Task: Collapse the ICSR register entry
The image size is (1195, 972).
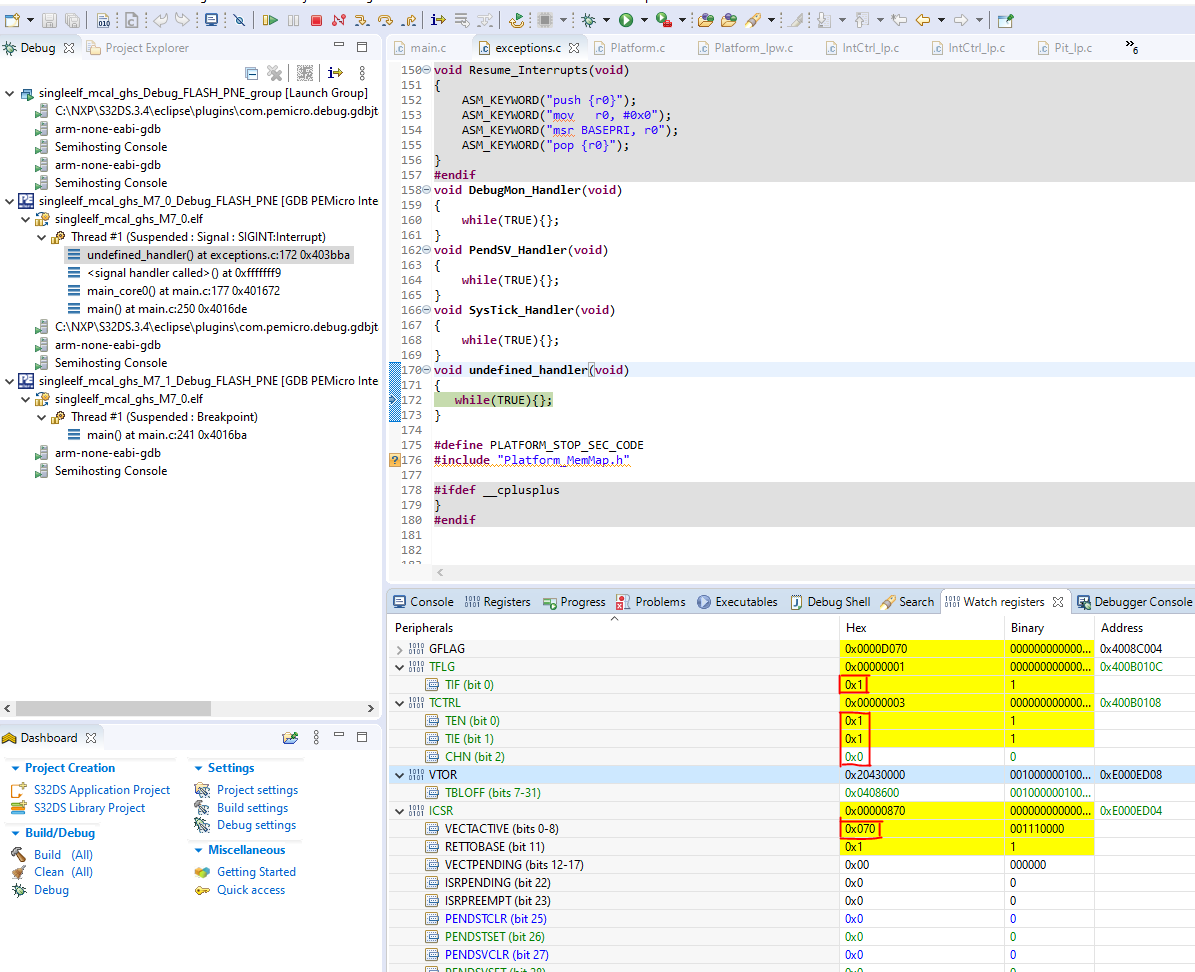Action: [x=400, y=810]
